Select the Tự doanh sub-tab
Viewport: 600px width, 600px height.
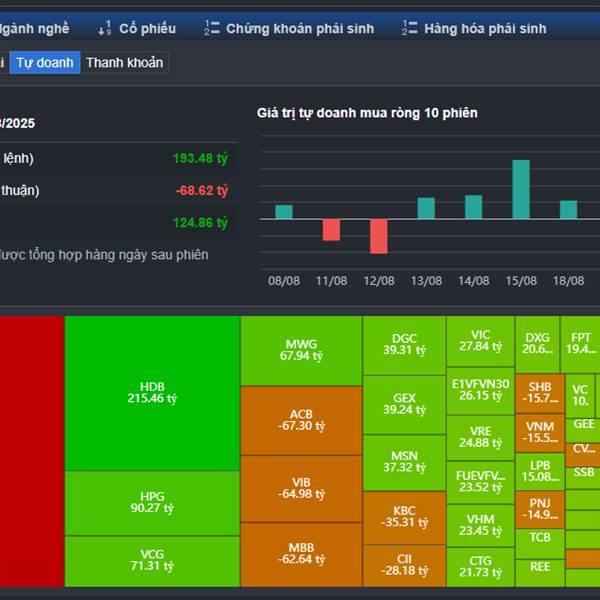[45, 62]
